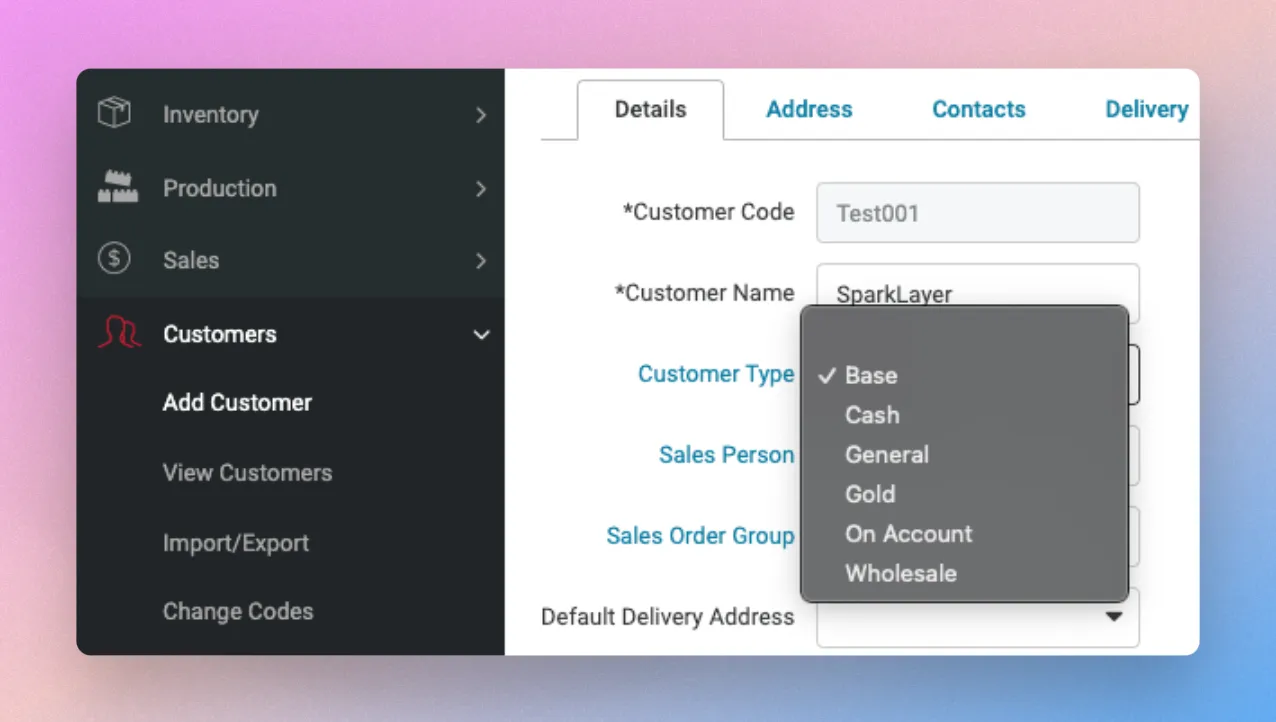The height and width of the screenshot is (722, 1276).
Task: Click the Production factory icon
Action: pyautogui.click(x=117, y=187)
